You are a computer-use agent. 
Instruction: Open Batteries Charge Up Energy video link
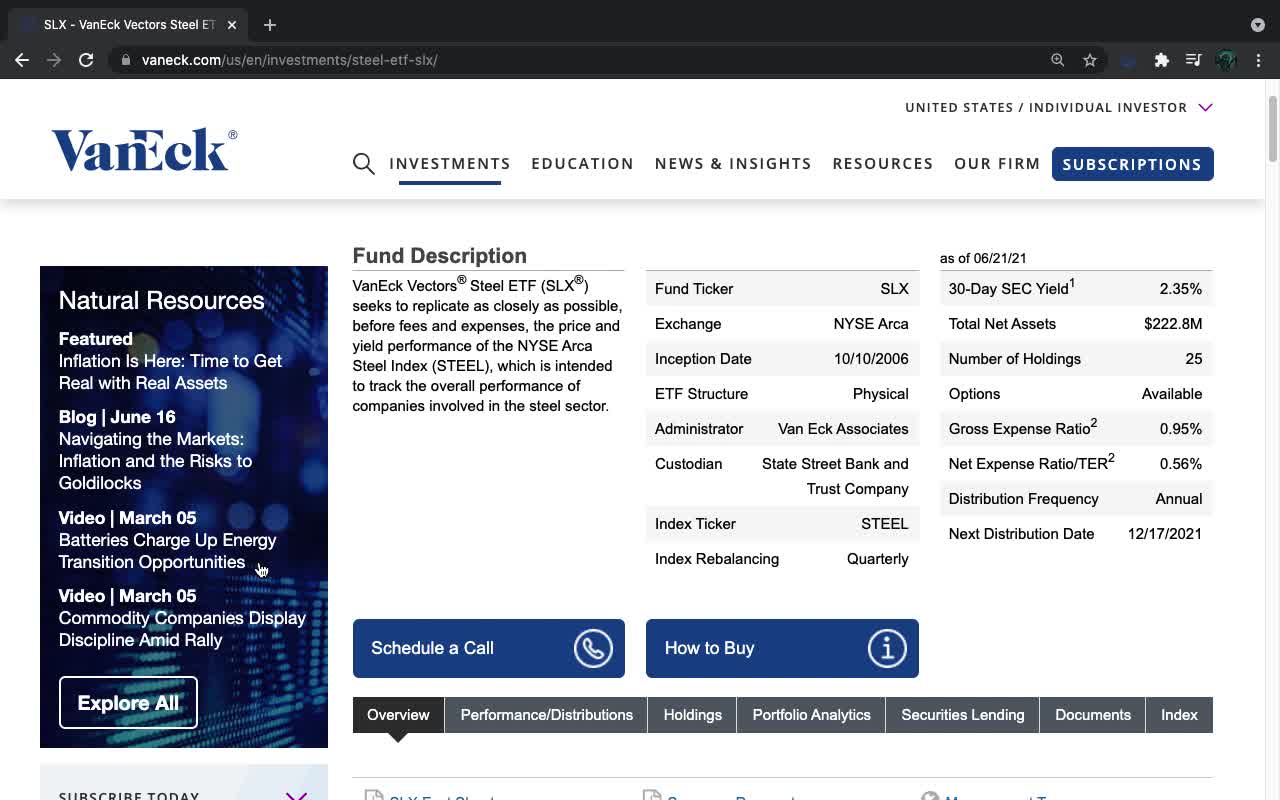pyautogui.click(x=167, y=551)
